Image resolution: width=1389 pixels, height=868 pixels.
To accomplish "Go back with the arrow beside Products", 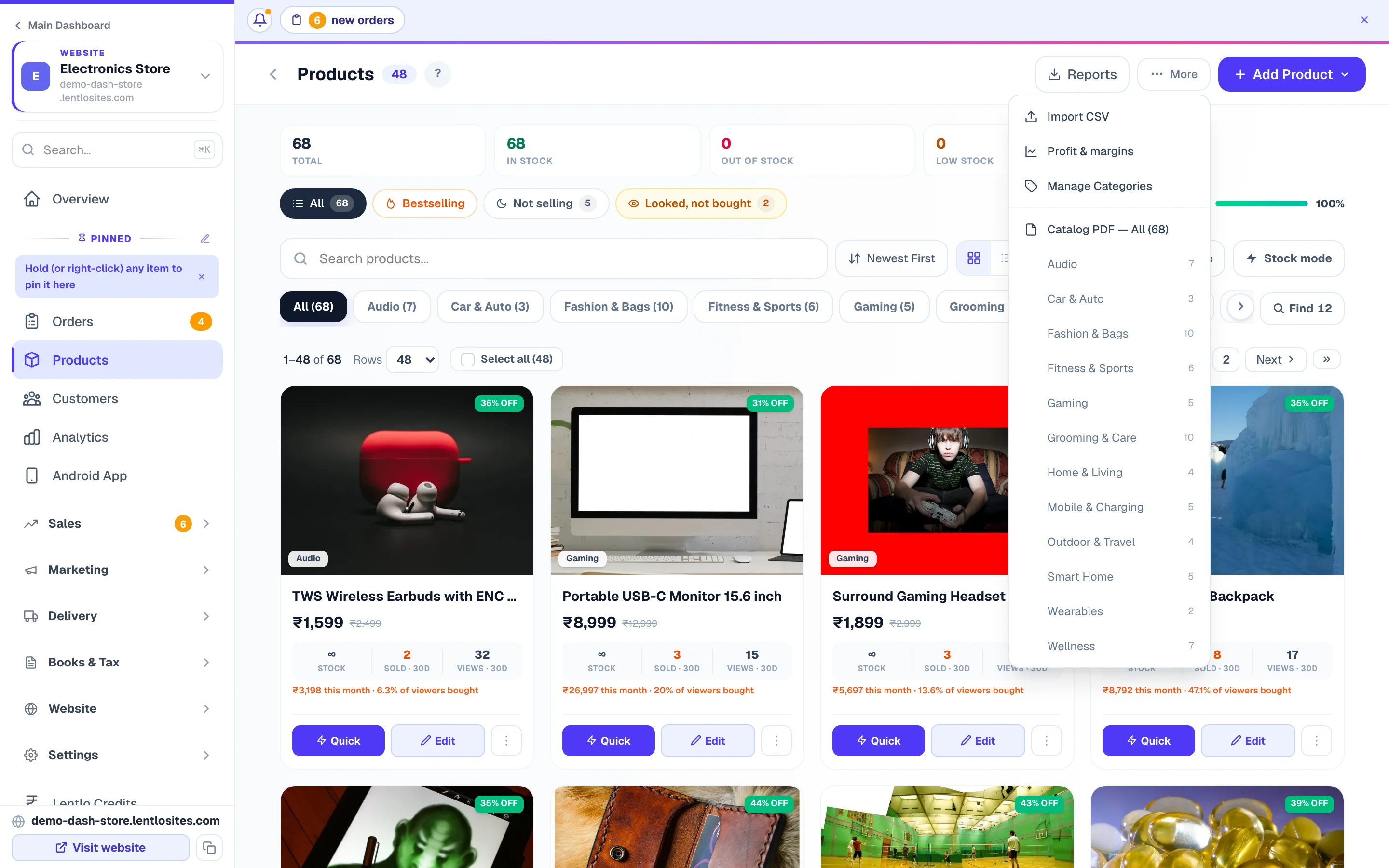I will pyautogui.click(x=273, y=74).
